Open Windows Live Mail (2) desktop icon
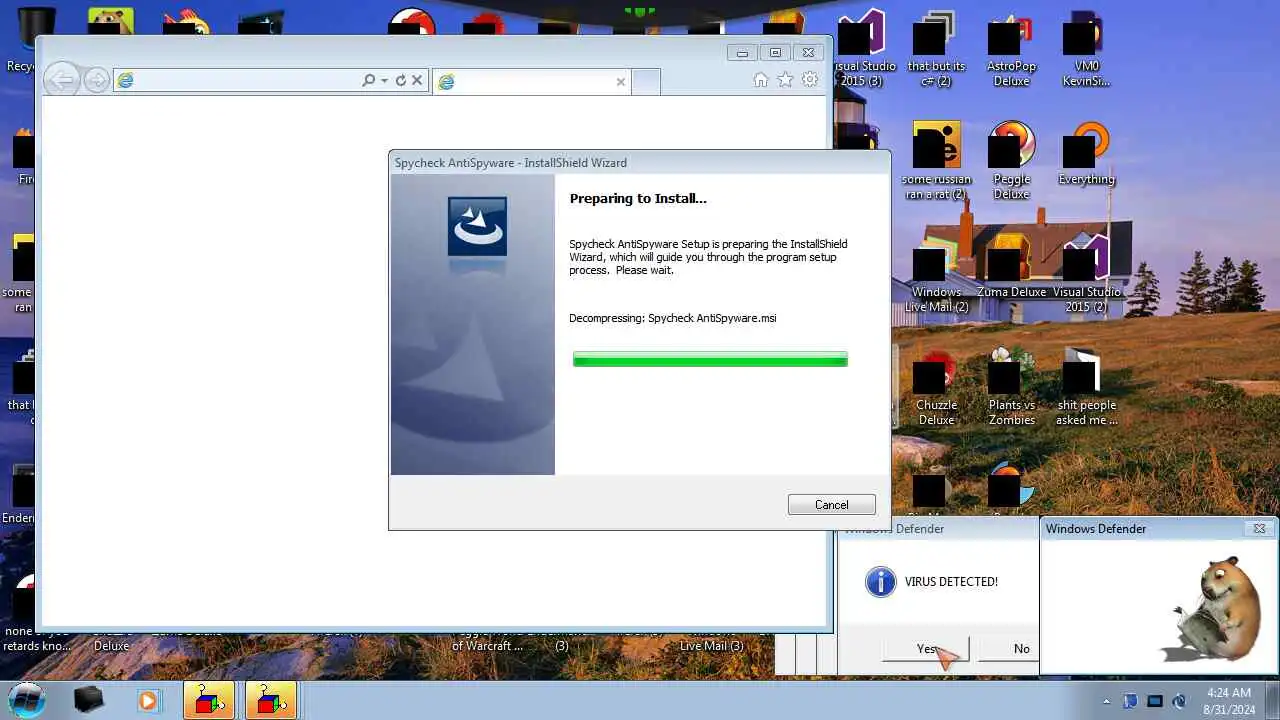 point(936,274)
